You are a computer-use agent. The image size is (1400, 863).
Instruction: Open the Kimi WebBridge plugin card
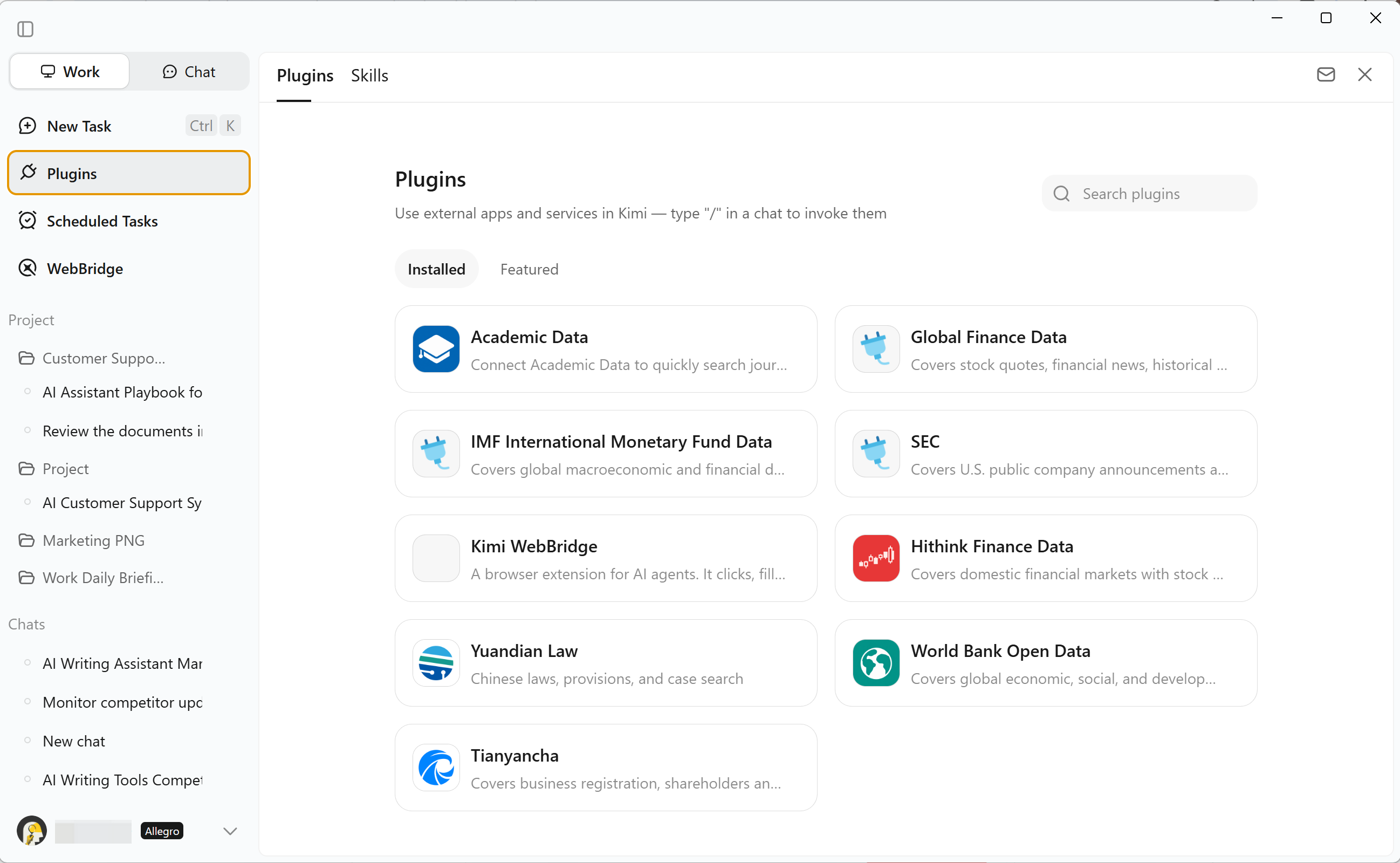tap(606, 558)
